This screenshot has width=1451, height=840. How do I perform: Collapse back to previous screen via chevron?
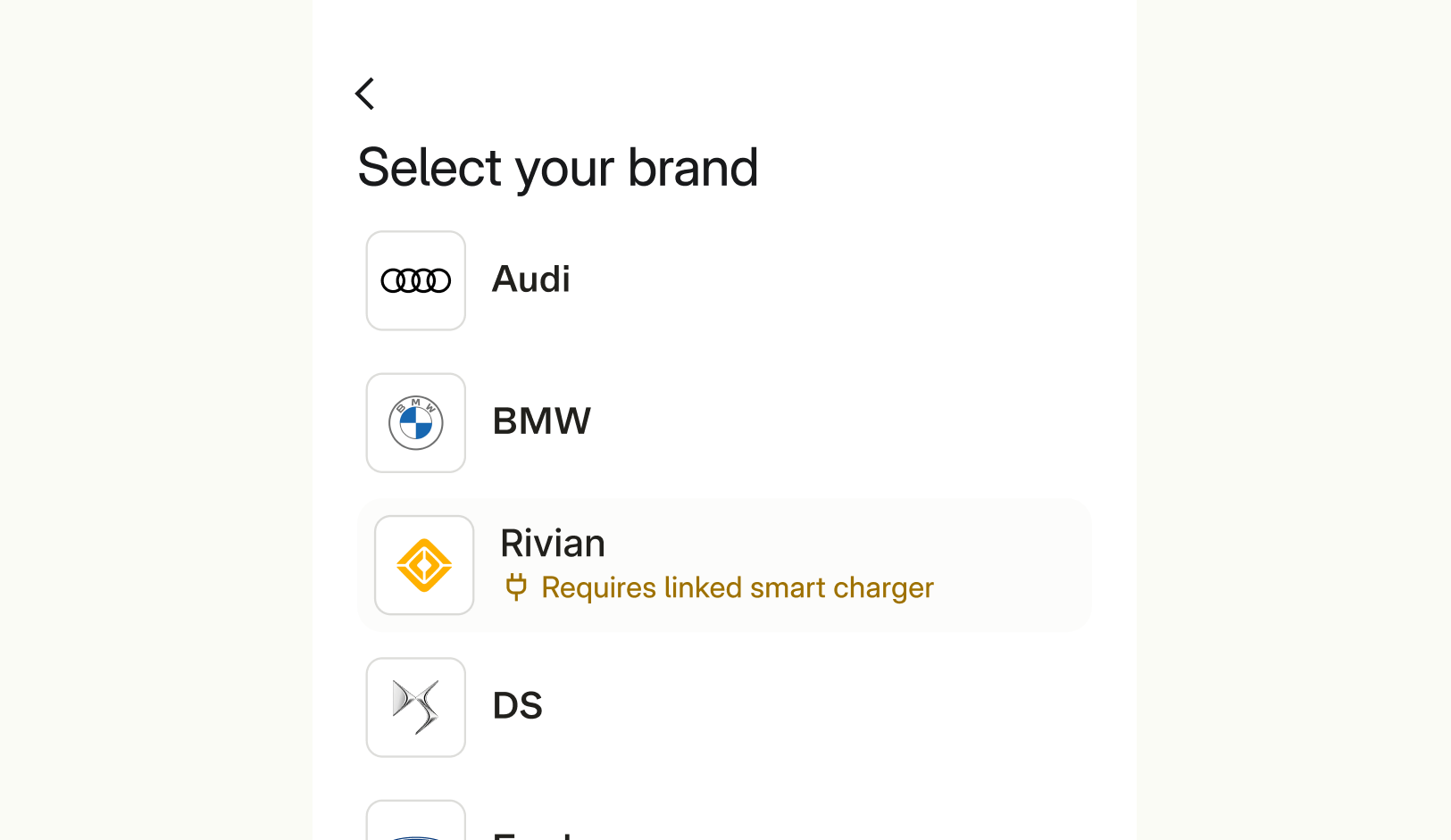[364, 93]
